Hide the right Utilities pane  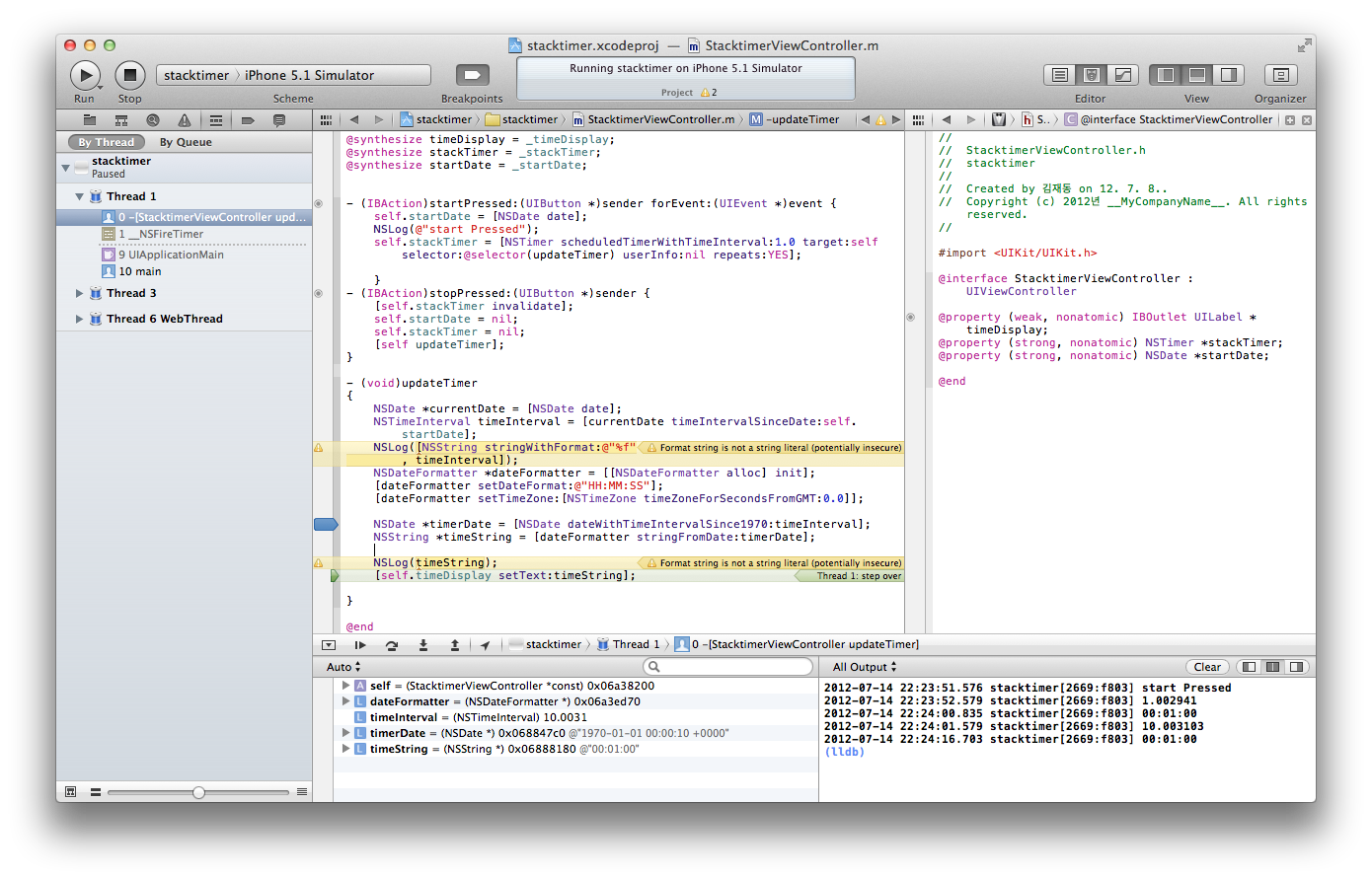pos(1228,75)
